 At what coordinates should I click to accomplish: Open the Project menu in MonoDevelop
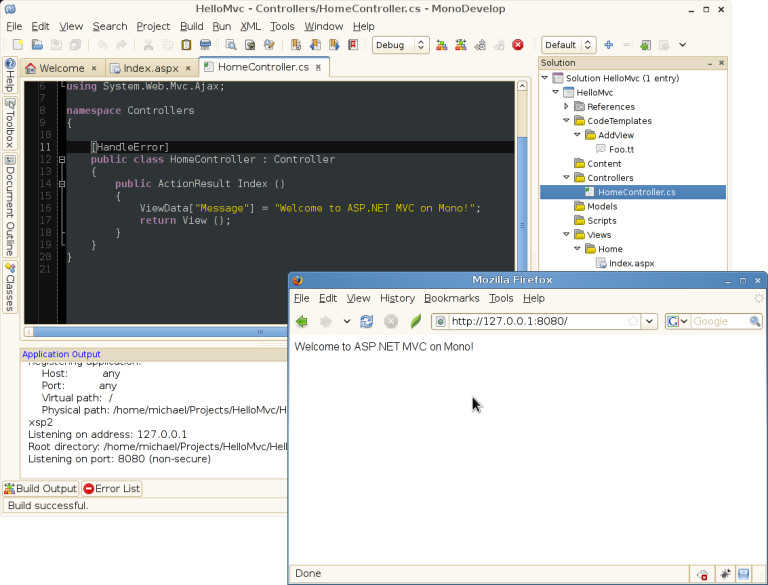click(153, 26)
